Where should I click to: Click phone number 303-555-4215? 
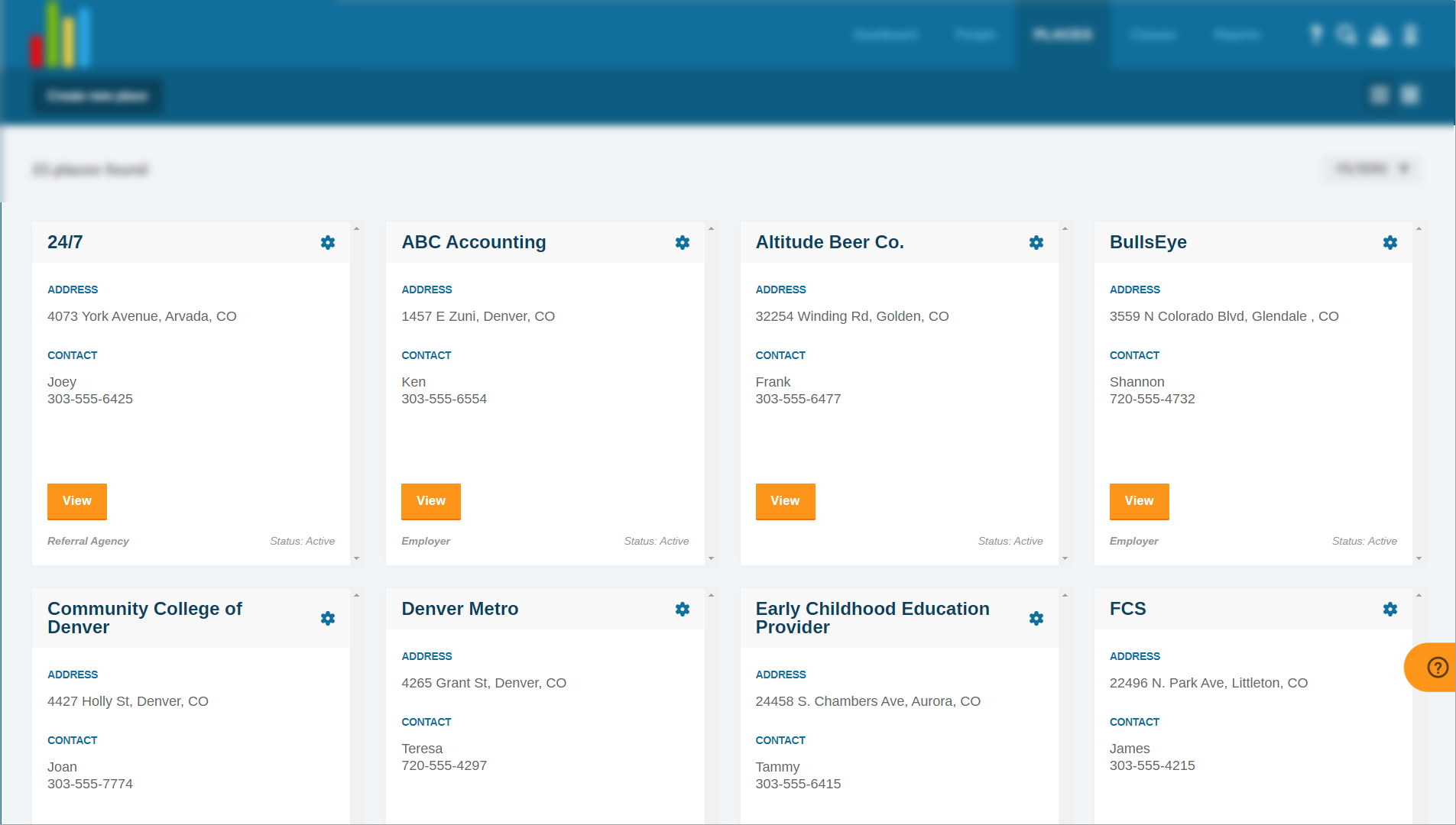coord(1153,765)
